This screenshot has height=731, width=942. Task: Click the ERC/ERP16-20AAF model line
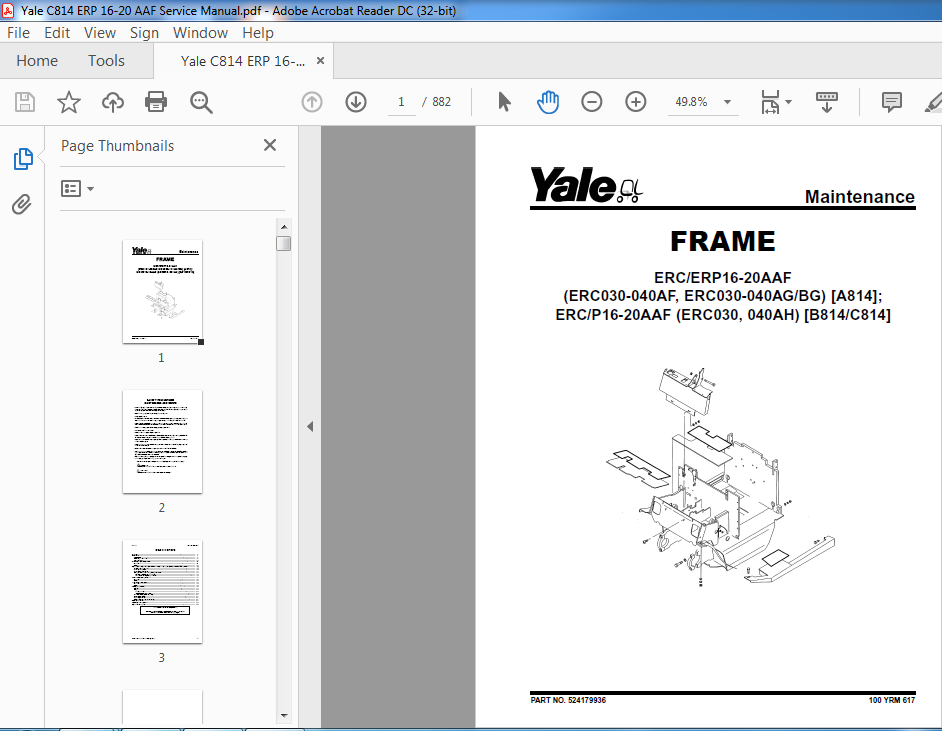pyautogui.click(x=723, y=278)
